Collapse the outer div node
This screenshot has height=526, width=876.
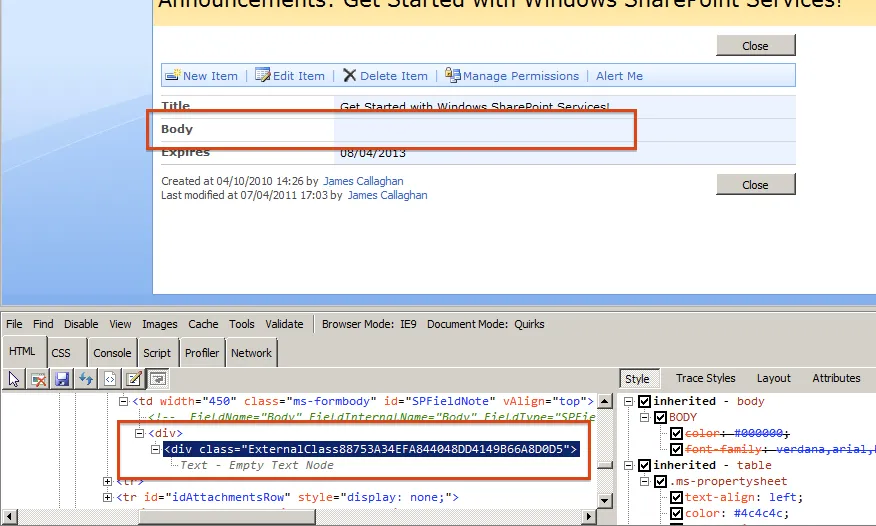[140, 433]
